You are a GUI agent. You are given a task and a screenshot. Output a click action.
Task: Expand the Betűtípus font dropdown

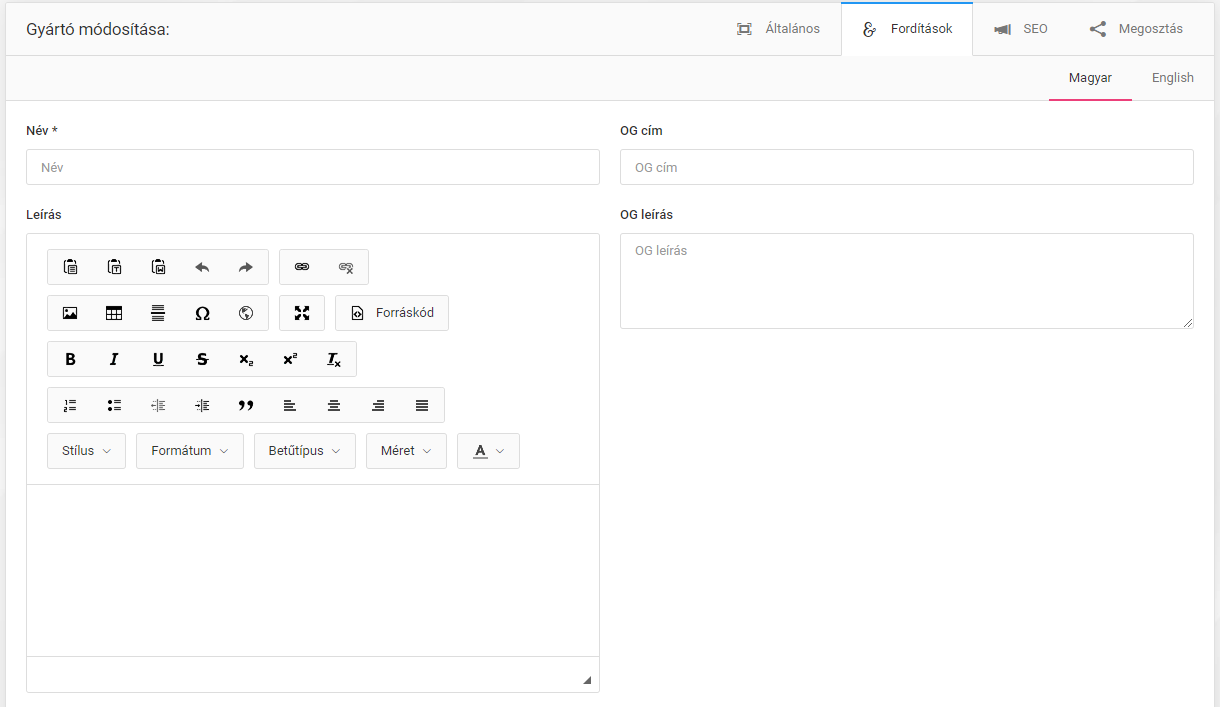coord(305,451)
